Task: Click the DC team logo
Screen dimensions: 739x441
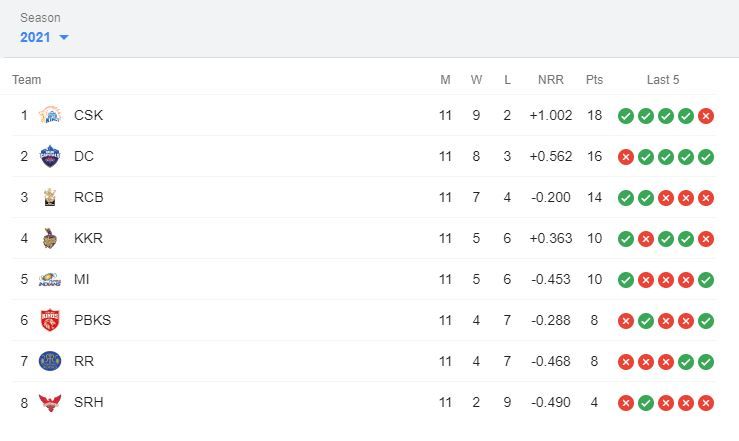Action: [x=49, y=157]
